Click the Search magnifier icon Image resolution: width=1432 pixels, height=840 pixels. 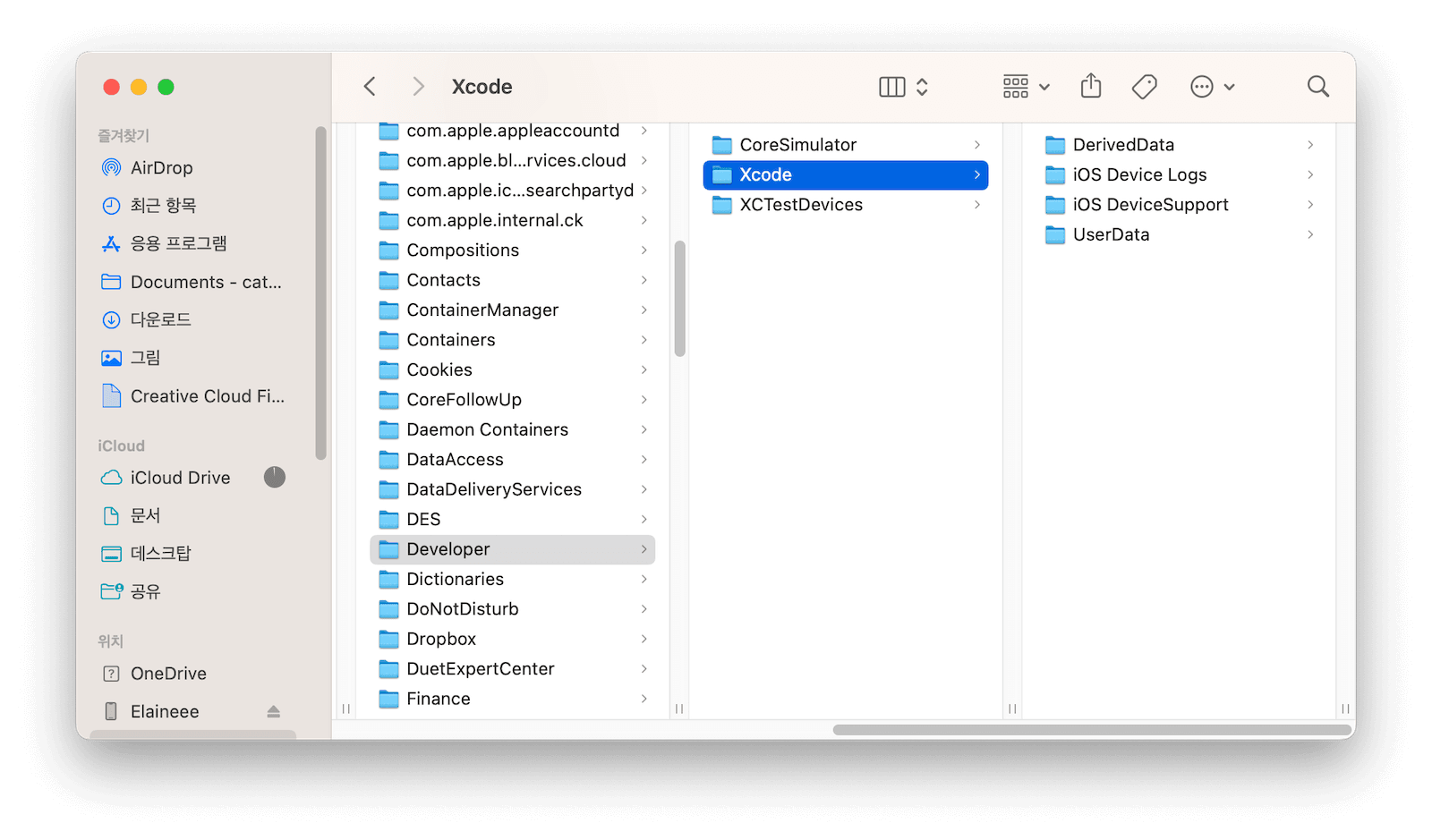coord(1318,87)
